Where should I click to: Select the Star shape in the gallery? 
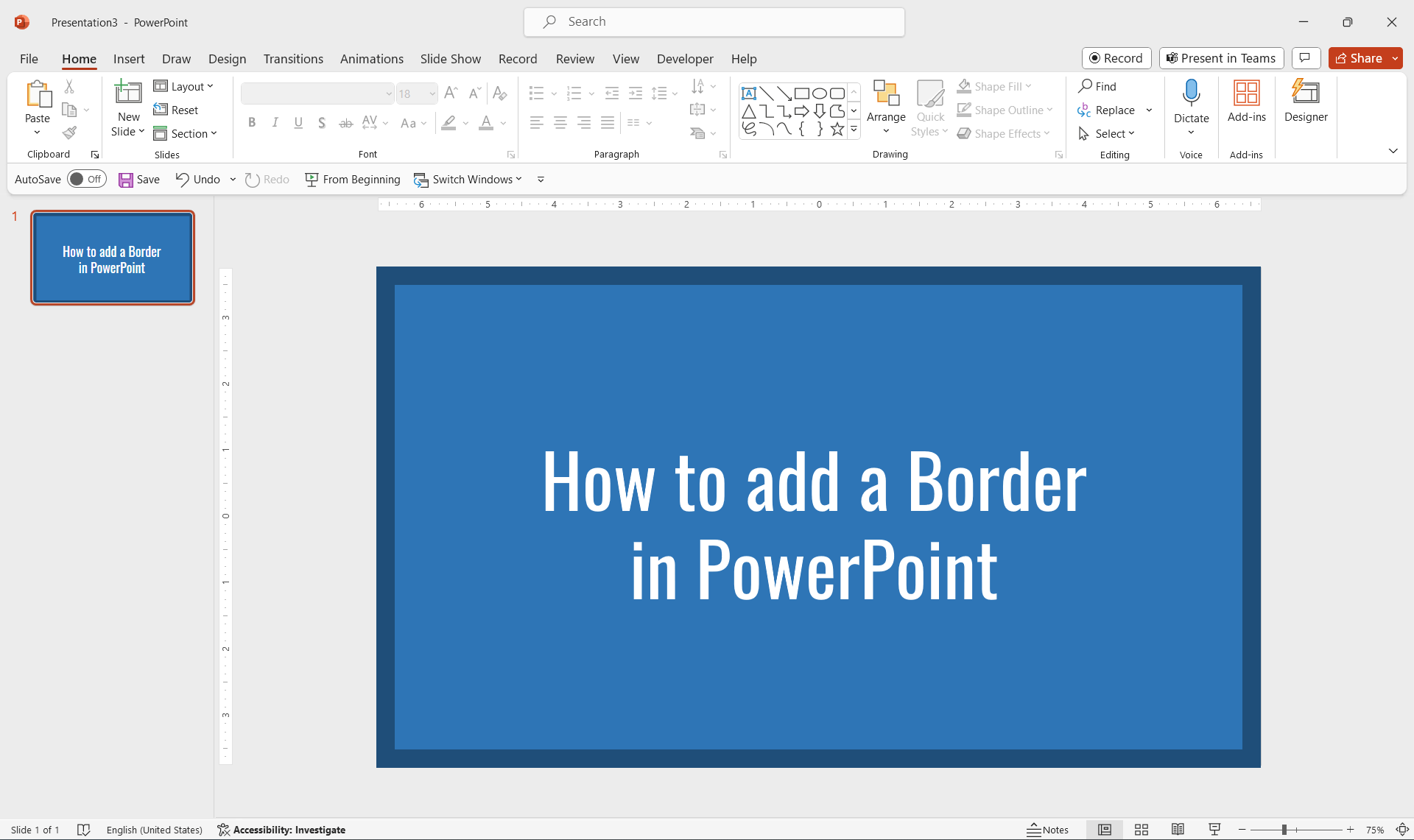837,128
